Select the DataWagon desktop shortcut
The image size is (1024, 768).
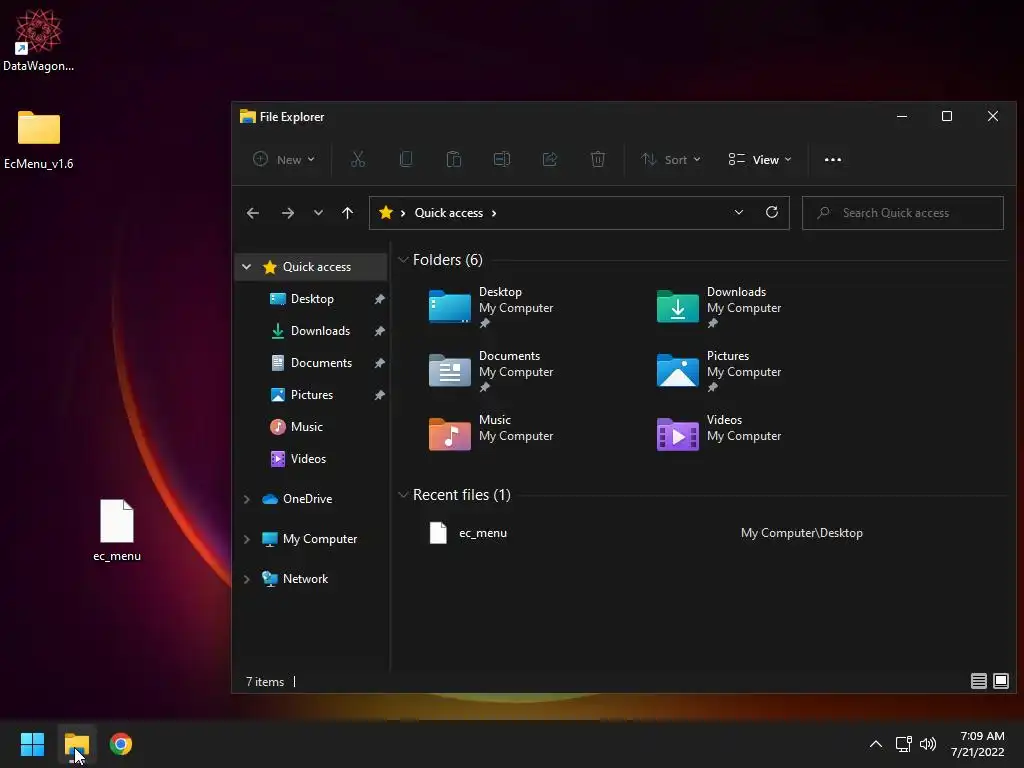[x=39, y=40]
